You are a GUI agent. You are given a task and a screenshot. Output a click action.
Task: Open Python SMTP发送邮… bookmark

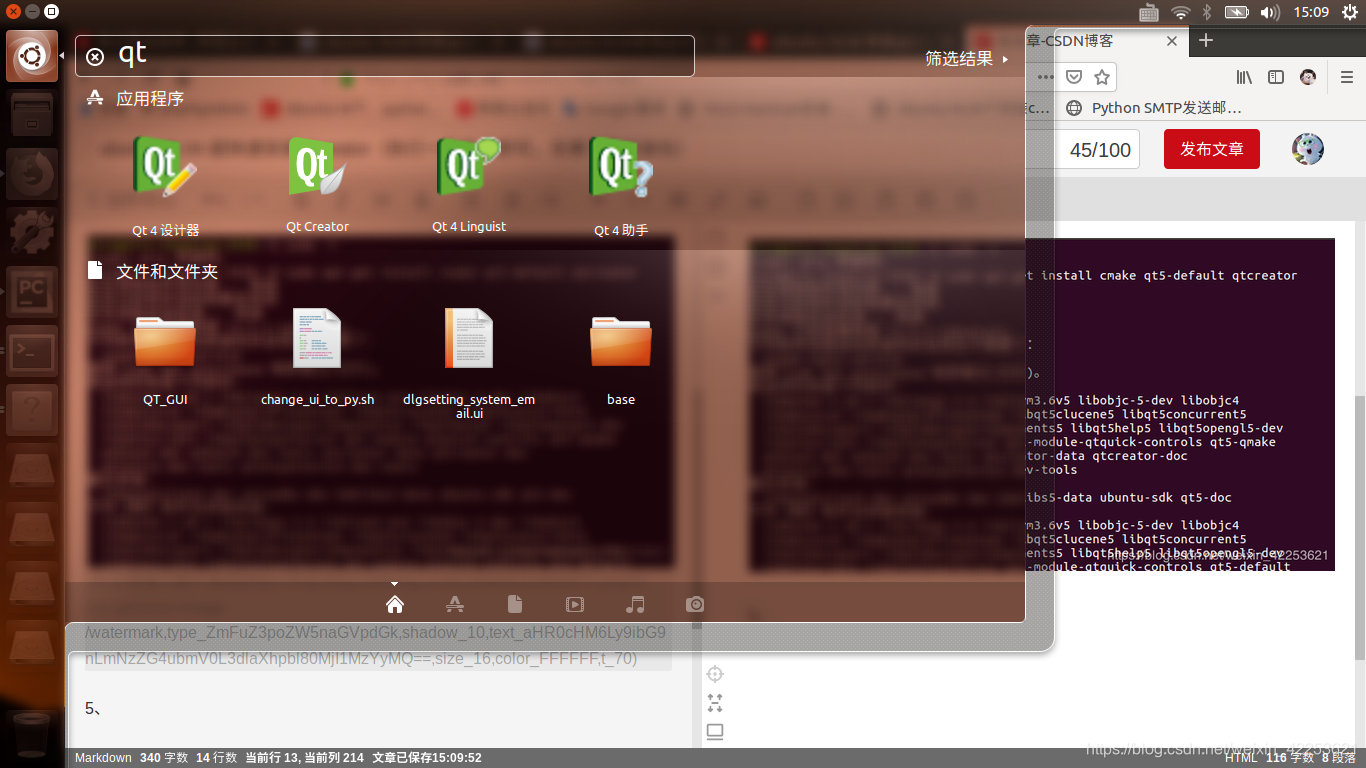[x=1154, y=107]
